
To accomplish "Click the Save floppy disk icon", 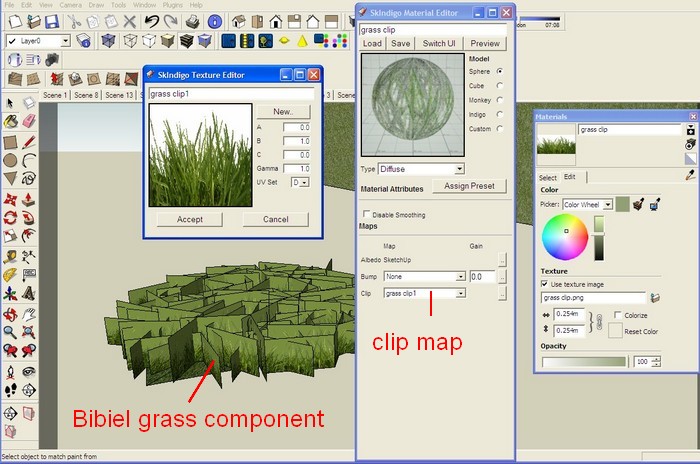I will (x=52, y=21).
